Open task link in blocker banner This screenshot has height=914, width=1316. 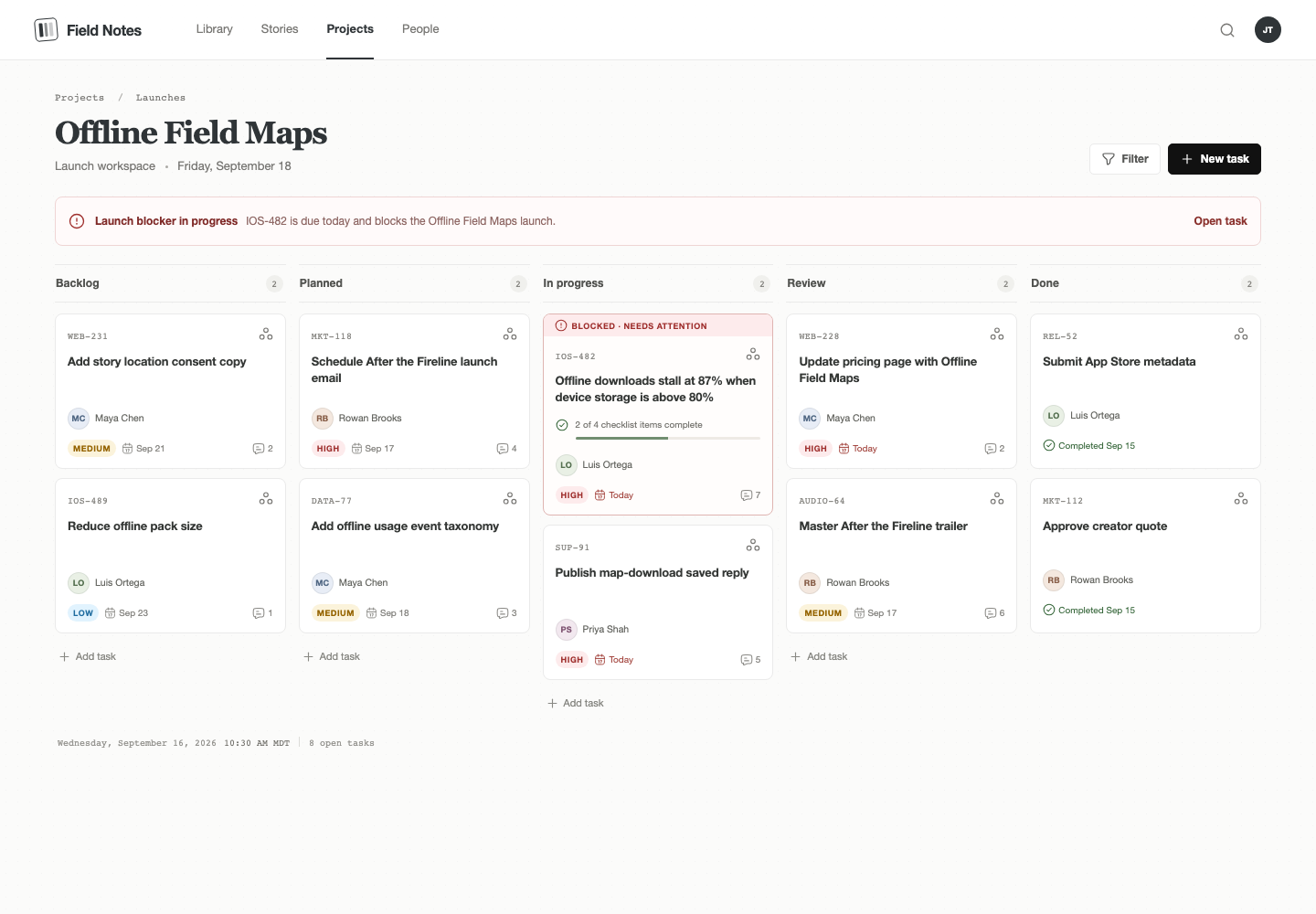(1221, 221)
